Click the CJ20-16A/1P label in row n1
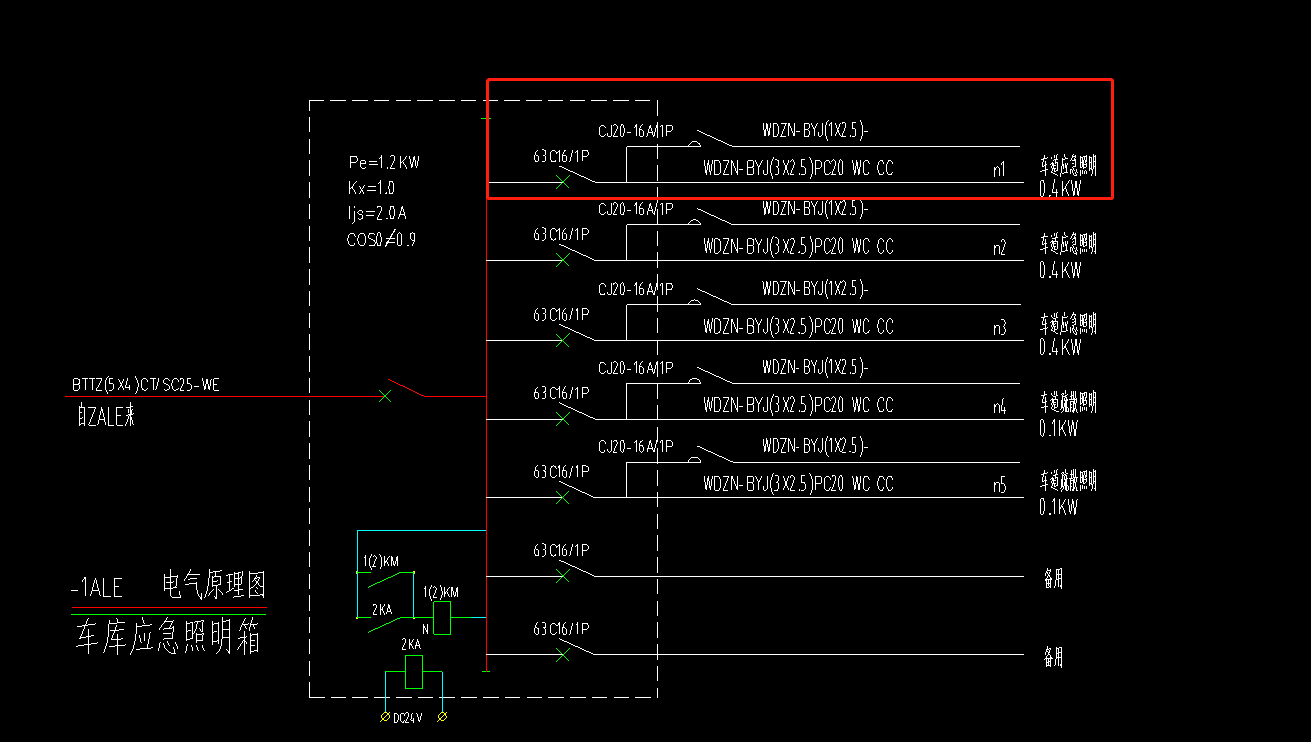This screenshot has height=742, width=1311. pos(636,130)
